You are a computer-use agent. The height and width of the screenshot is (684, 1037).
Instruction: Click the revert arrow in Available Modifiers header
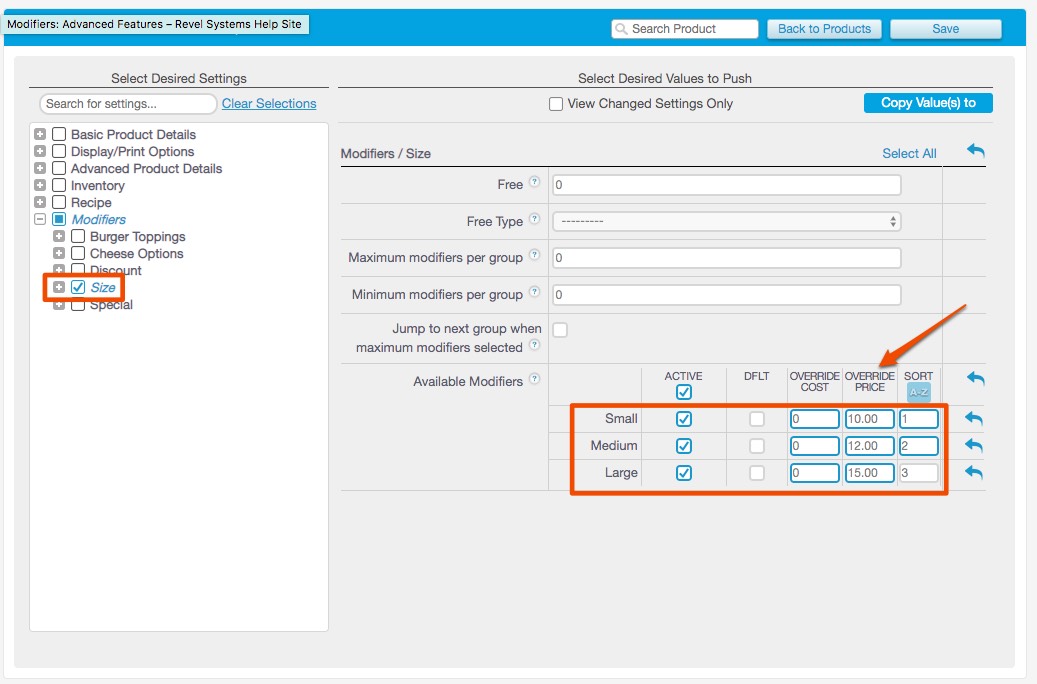[975, 379]
